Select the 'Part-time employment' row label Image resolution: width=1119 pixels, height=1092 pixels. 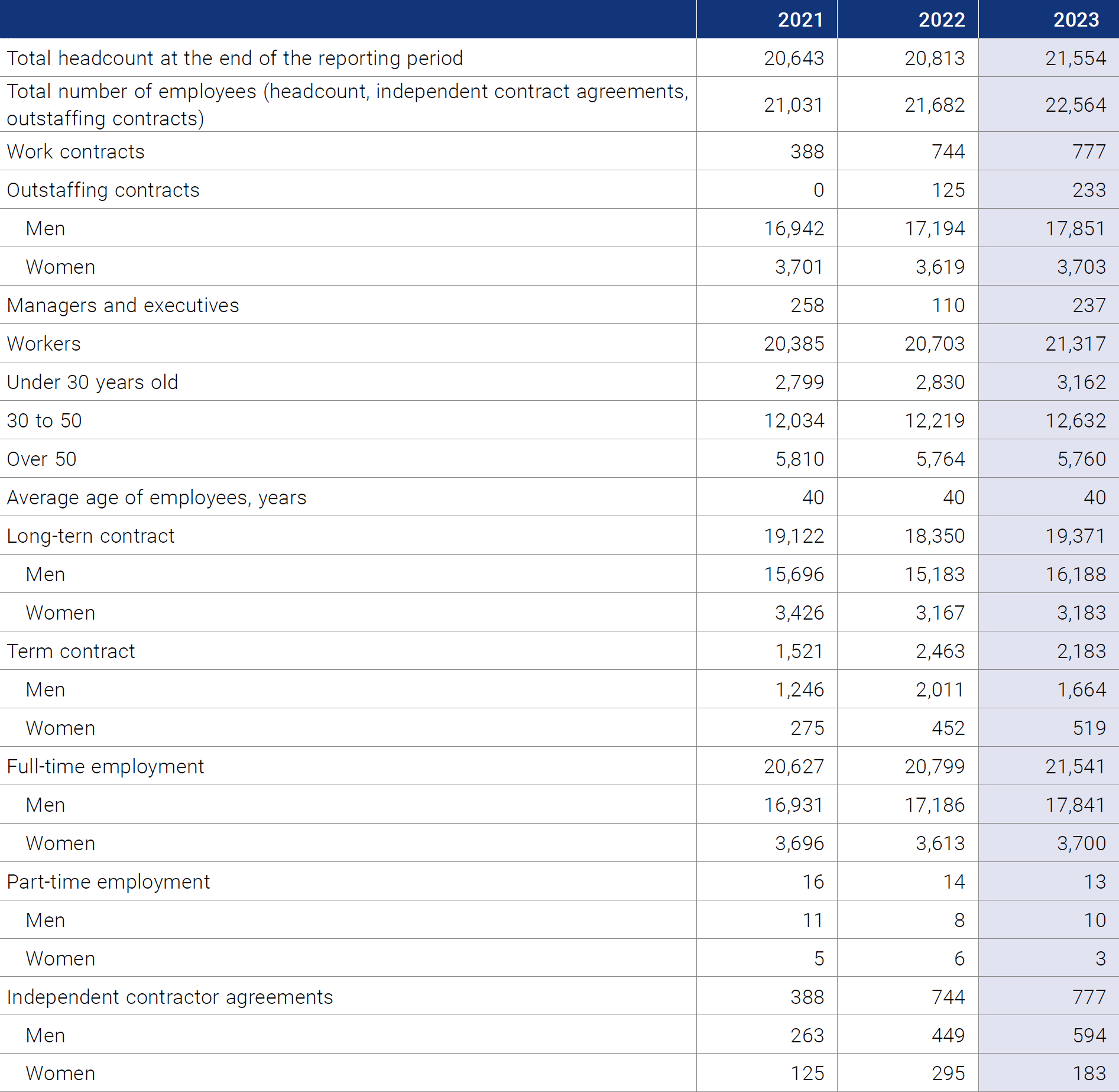pos(108,882)
